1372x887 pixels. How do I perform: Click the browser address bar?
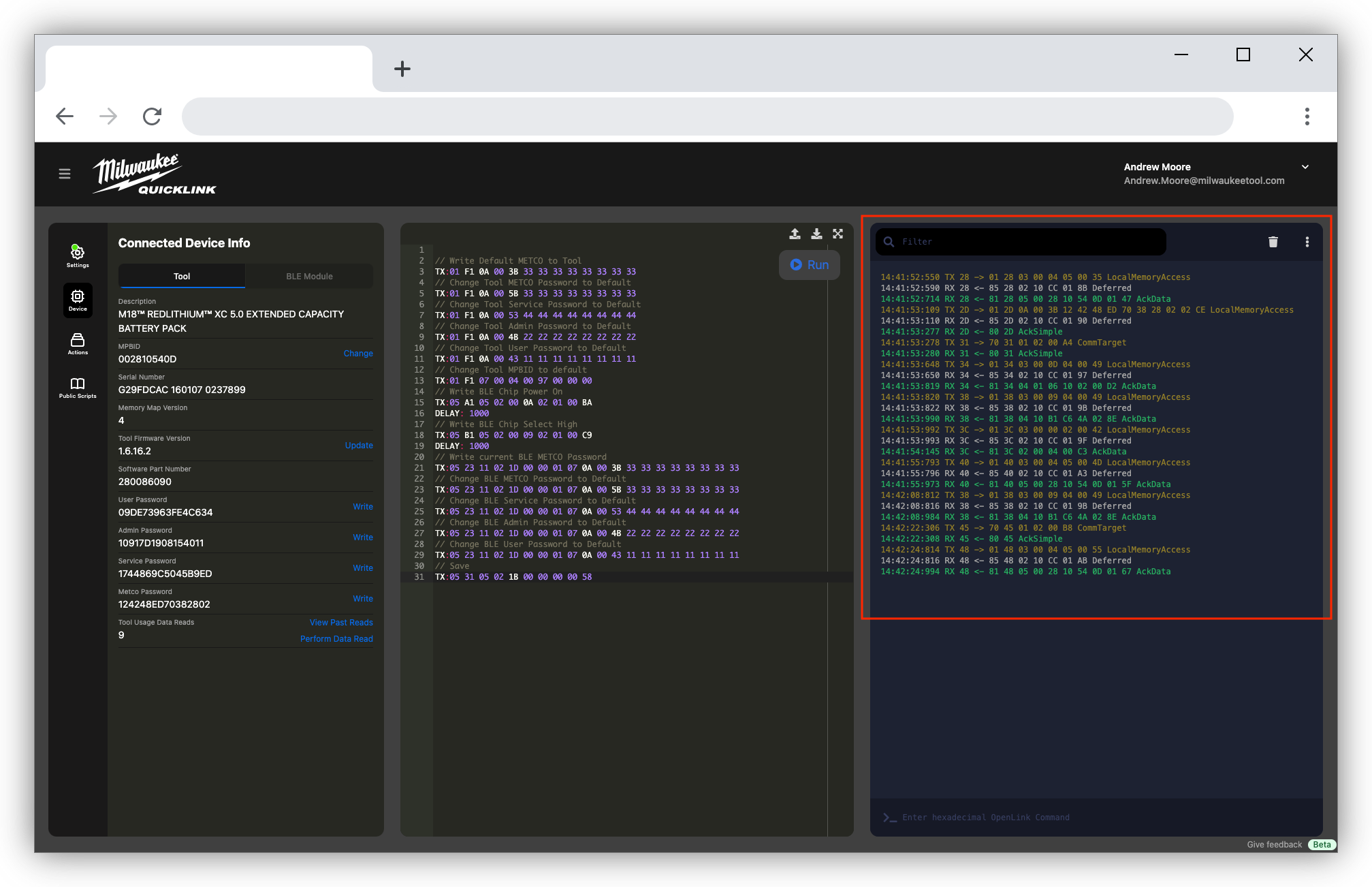(707, 116)
